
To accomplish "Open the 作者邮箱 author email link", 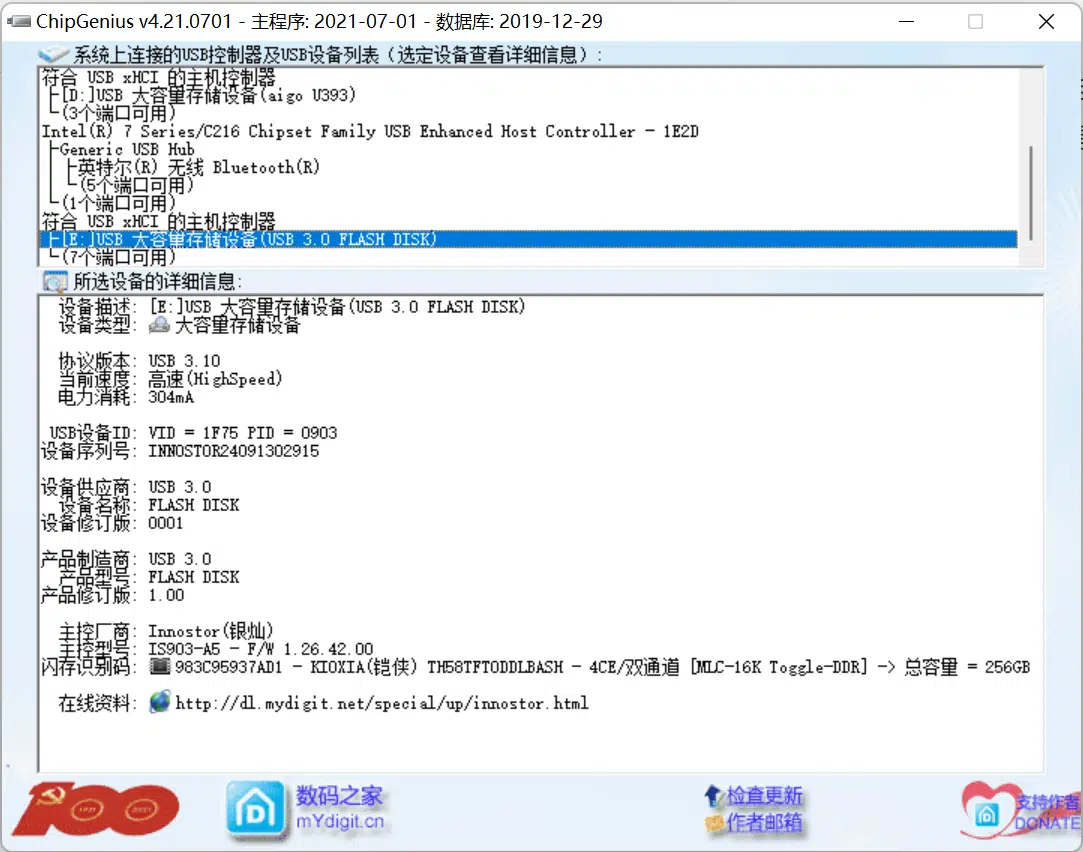I will pyautogui.click(x=764, y=822).
